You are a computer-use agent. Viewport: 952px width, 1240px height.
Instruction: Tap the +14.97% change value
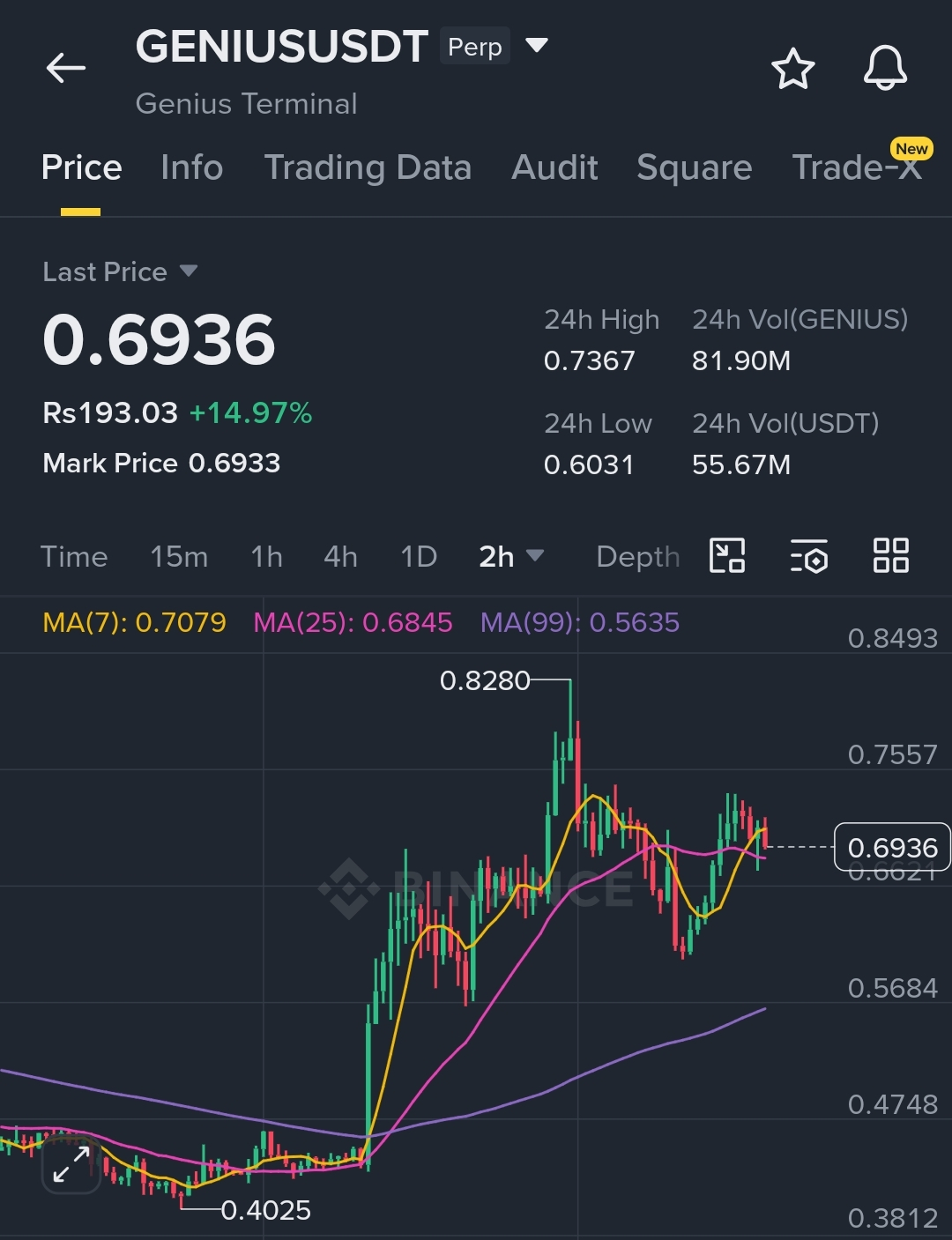tap(251, 412)
